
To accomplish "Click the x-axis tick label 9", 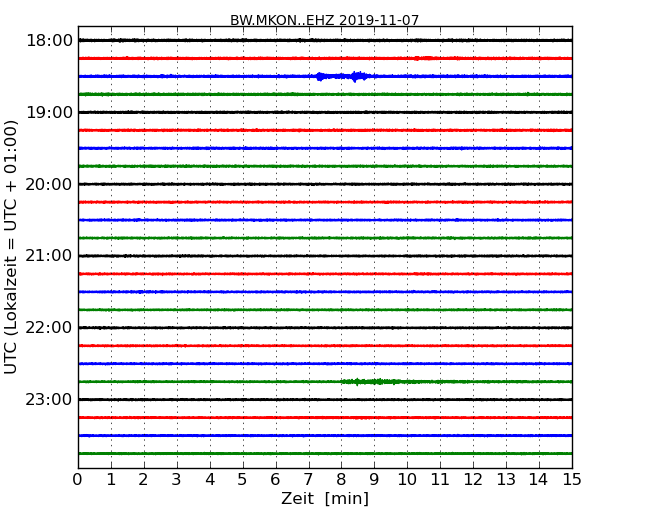I will point(374,479).
